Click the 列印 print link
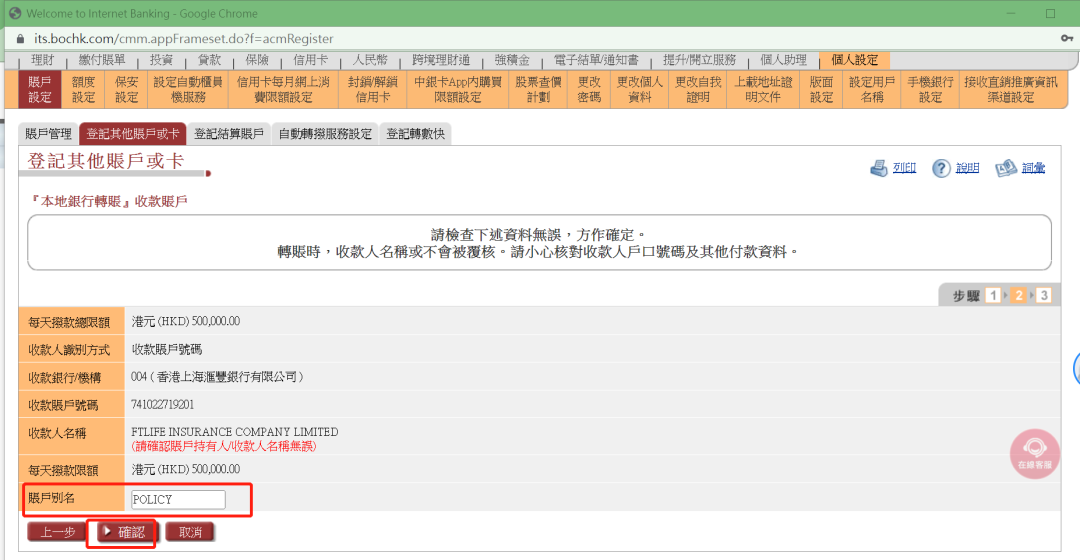1080x560 pixels. 904,168
